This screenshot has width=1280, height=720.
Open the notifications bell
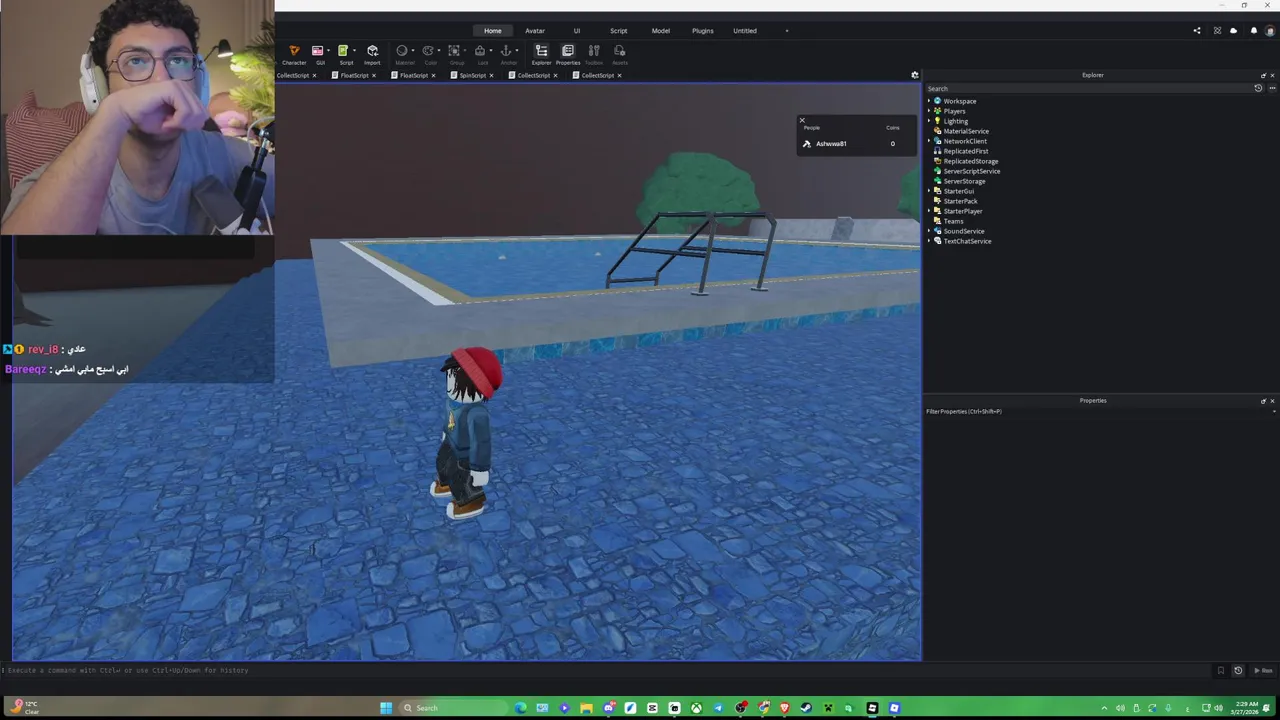(1254, 31)
